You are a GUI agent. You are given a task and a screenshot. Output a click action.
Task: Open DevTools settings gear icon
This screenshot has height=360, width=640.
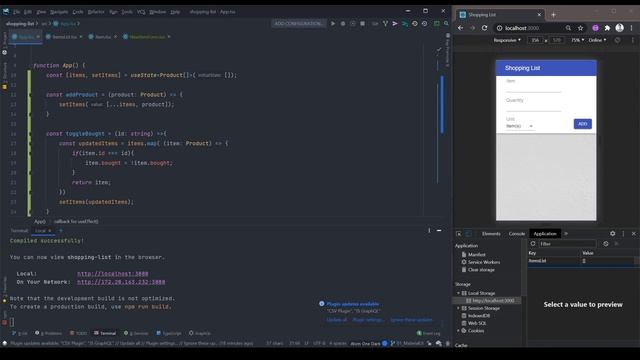pos(613,233)
